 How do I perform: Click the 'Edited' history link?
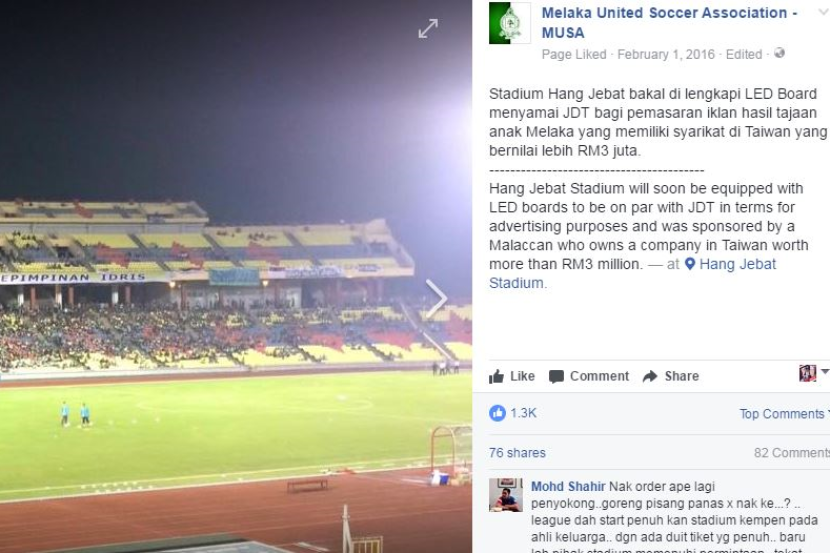[x=743, y=54]
